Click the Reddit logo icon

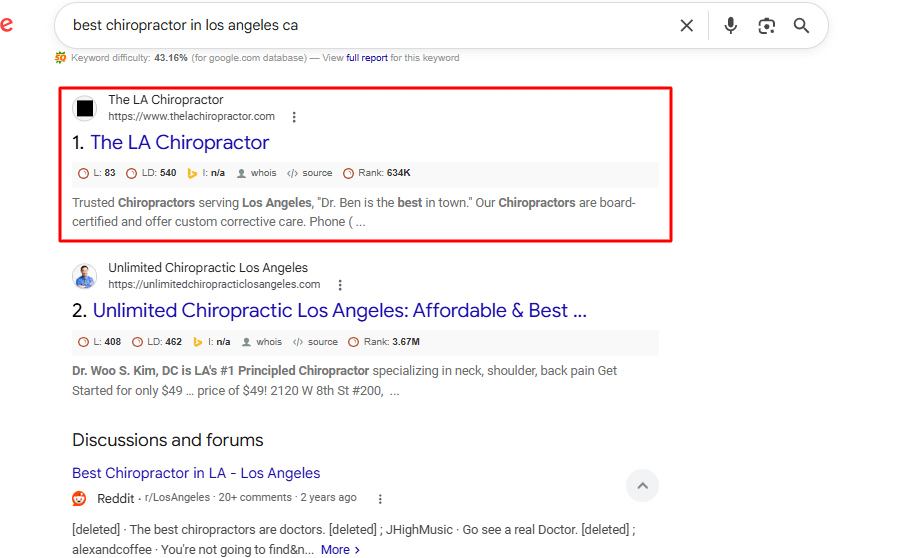click(x=80, y=499)
